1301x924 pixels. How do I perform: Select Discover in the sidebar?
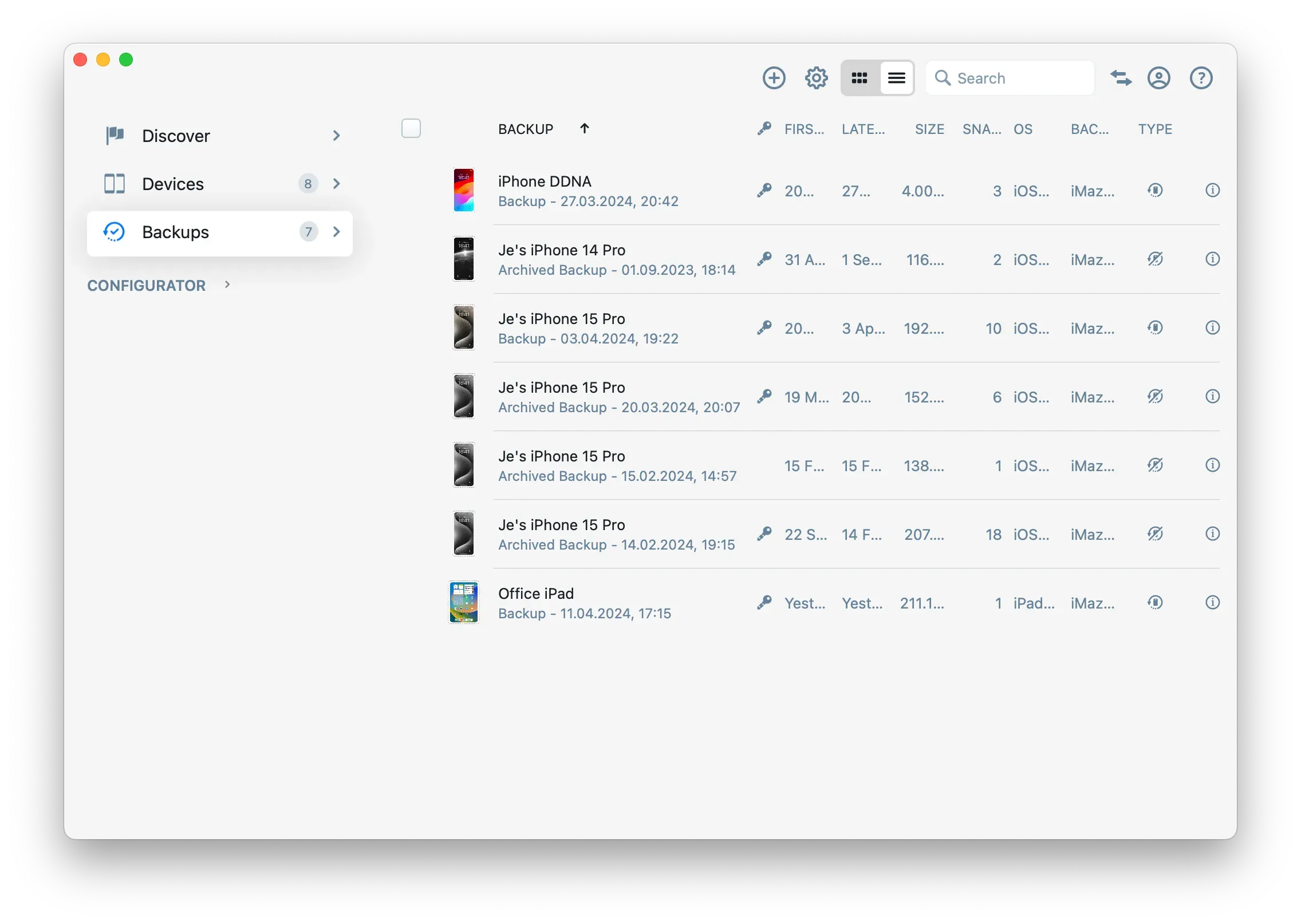(175, 136)
